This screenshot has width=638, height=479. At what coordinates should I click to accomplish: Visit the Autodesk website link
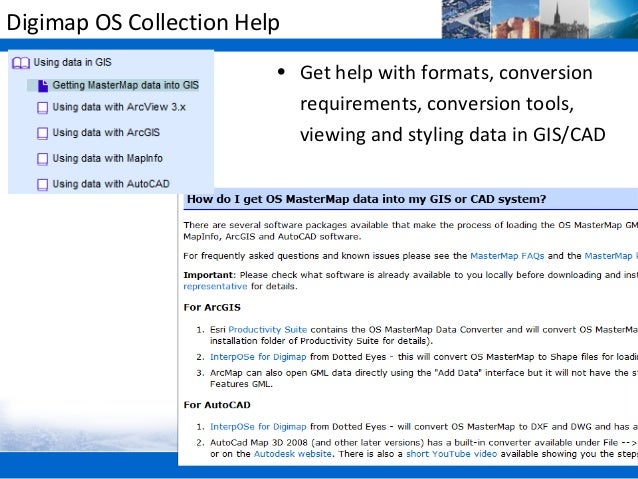click(x=293, y=454)
